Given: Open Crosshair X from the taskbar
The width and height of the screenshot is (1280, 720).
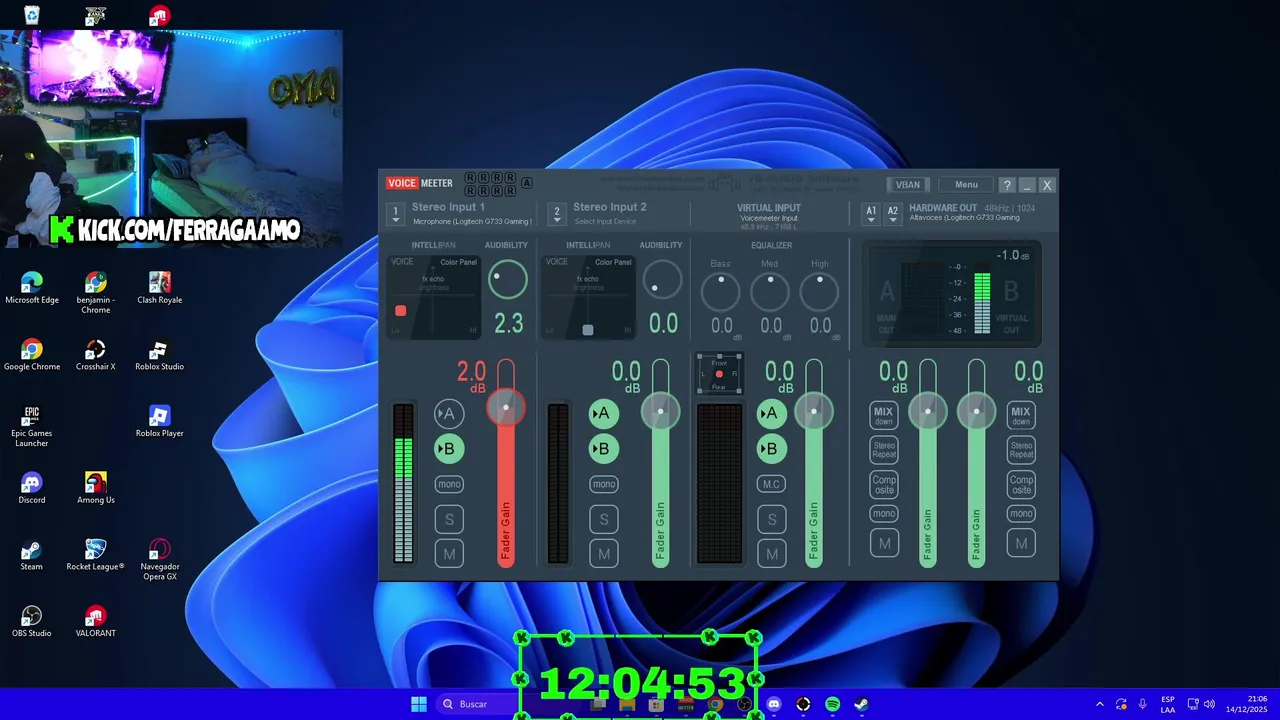Looking at the screenshot, I should 803,704.
